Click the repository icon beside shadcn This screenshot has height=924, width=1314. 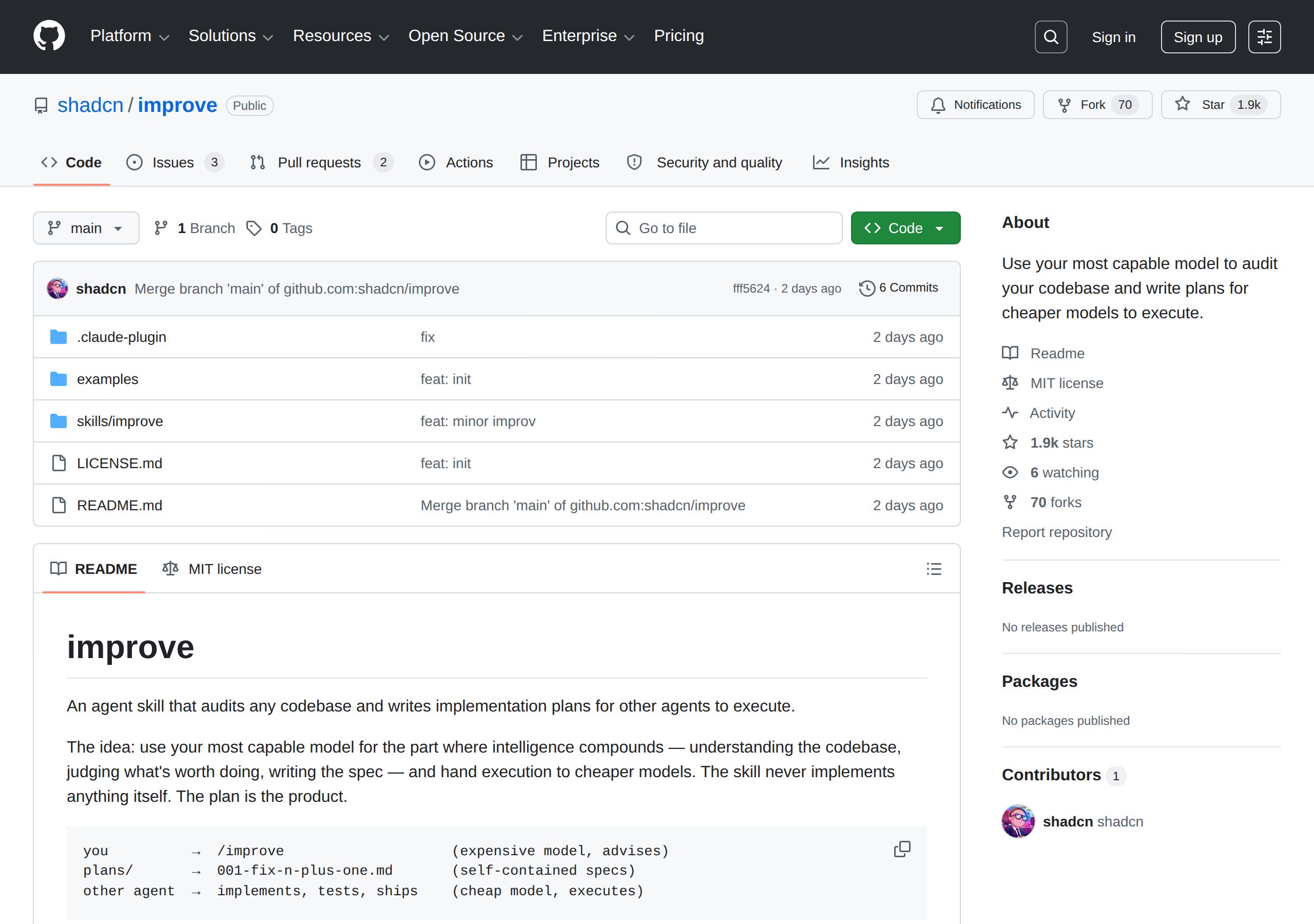tap(41, 106)
